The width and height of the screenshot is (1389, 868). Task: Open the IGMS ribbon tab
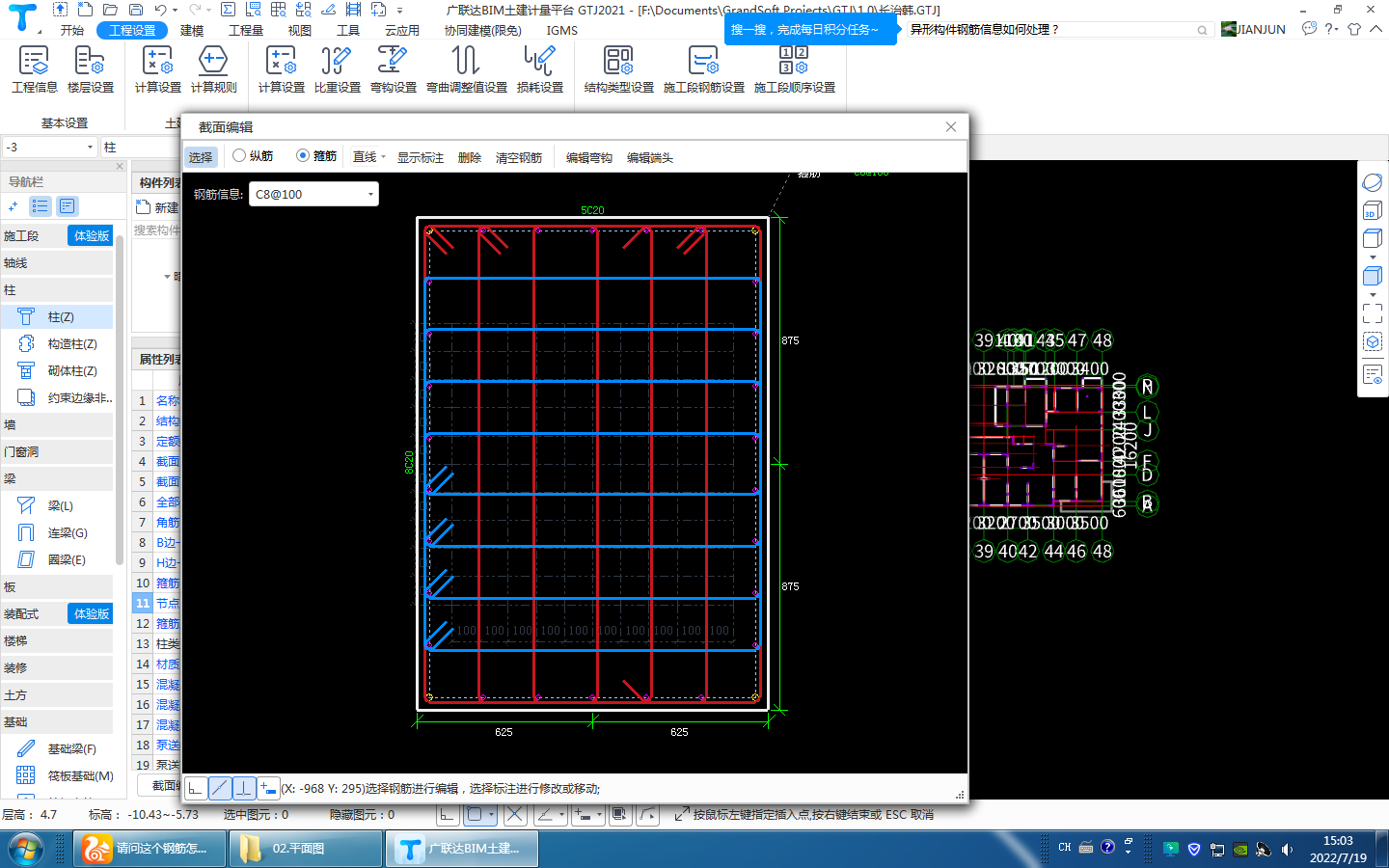(562, 30)
